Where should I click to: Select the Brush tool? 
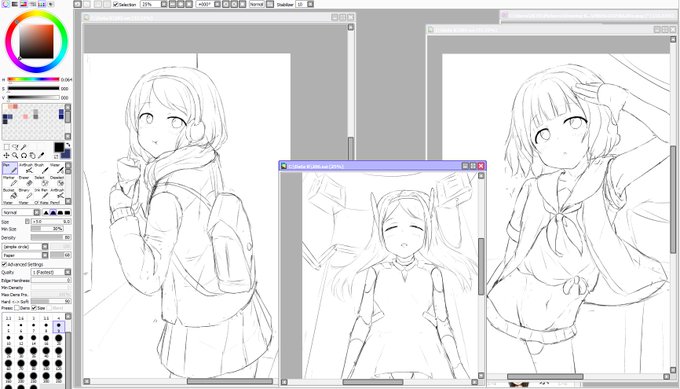click(41, 168)
